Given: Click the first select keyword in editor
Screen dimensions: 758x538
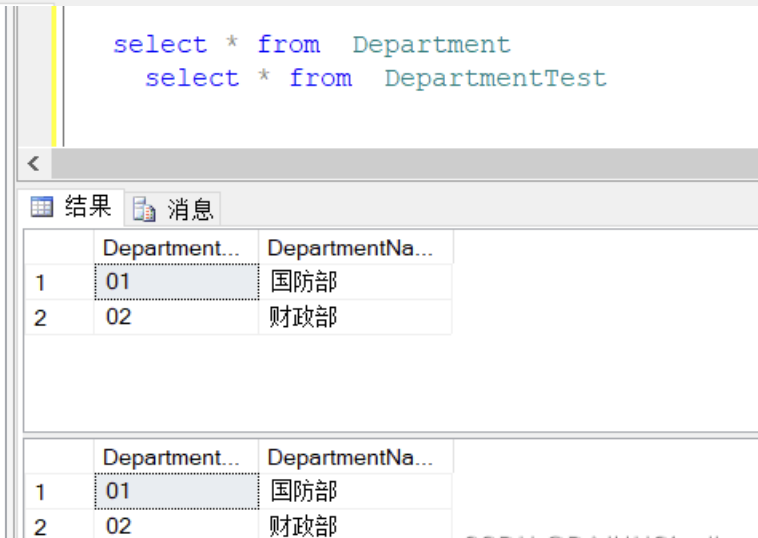Looking at the screenshot, I should point(160,45).
